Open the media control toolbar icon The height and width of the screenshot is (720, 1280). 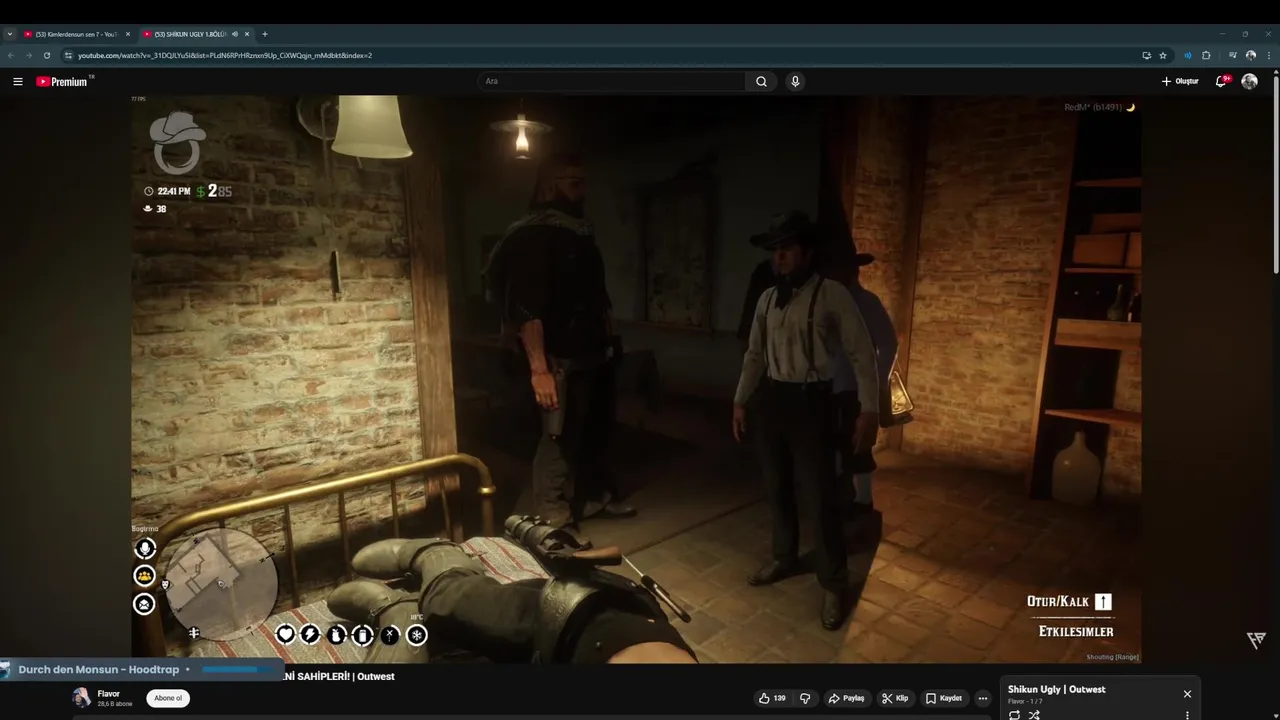click(1233, 55)
